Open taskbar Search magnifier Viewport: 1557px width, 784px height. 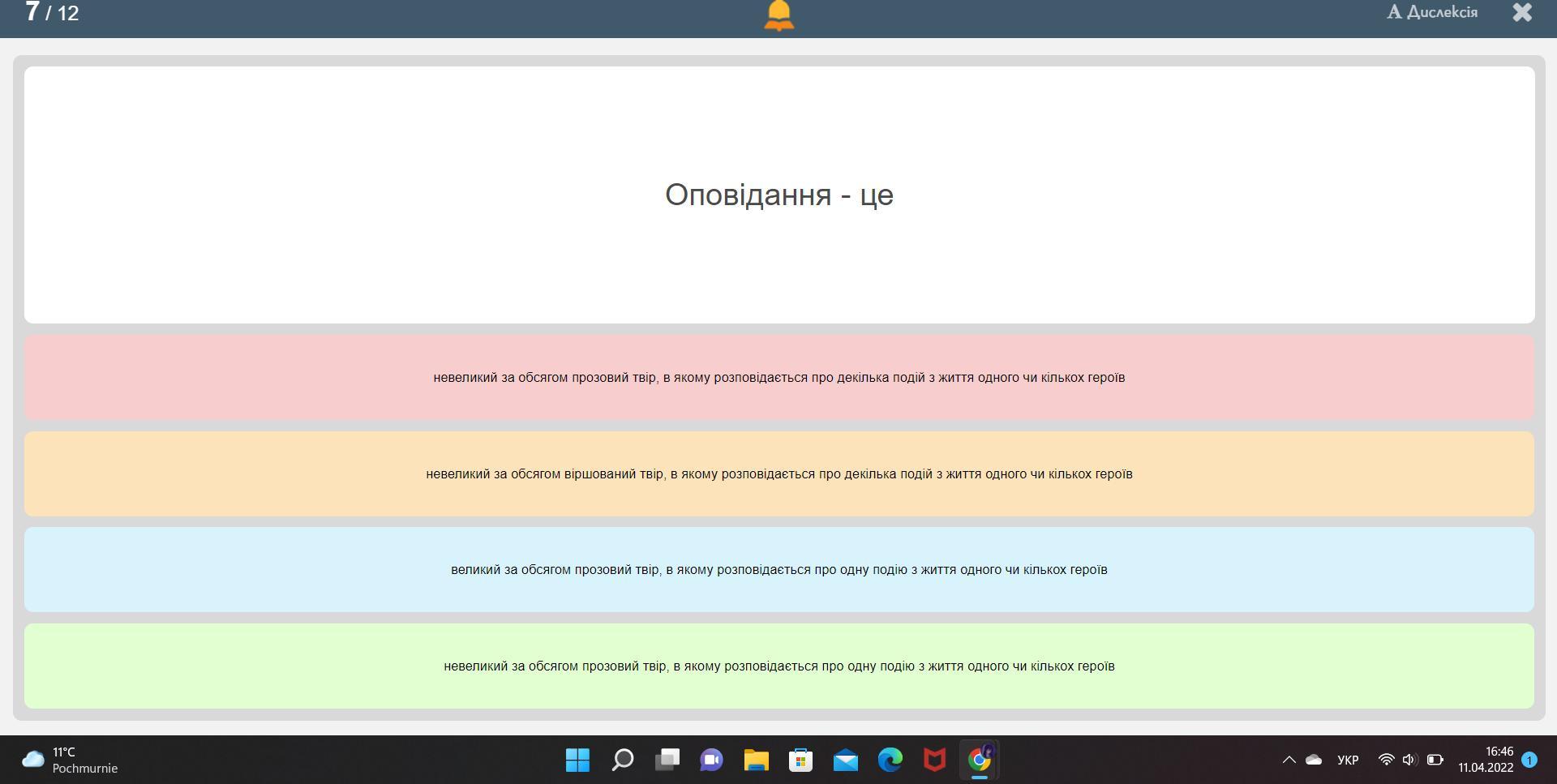[x=622, y=760]
